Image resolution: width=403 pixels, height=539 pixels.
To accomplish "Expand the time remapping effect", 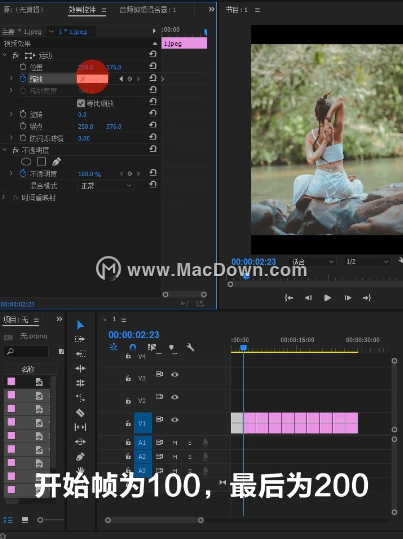I will point(4,197).
